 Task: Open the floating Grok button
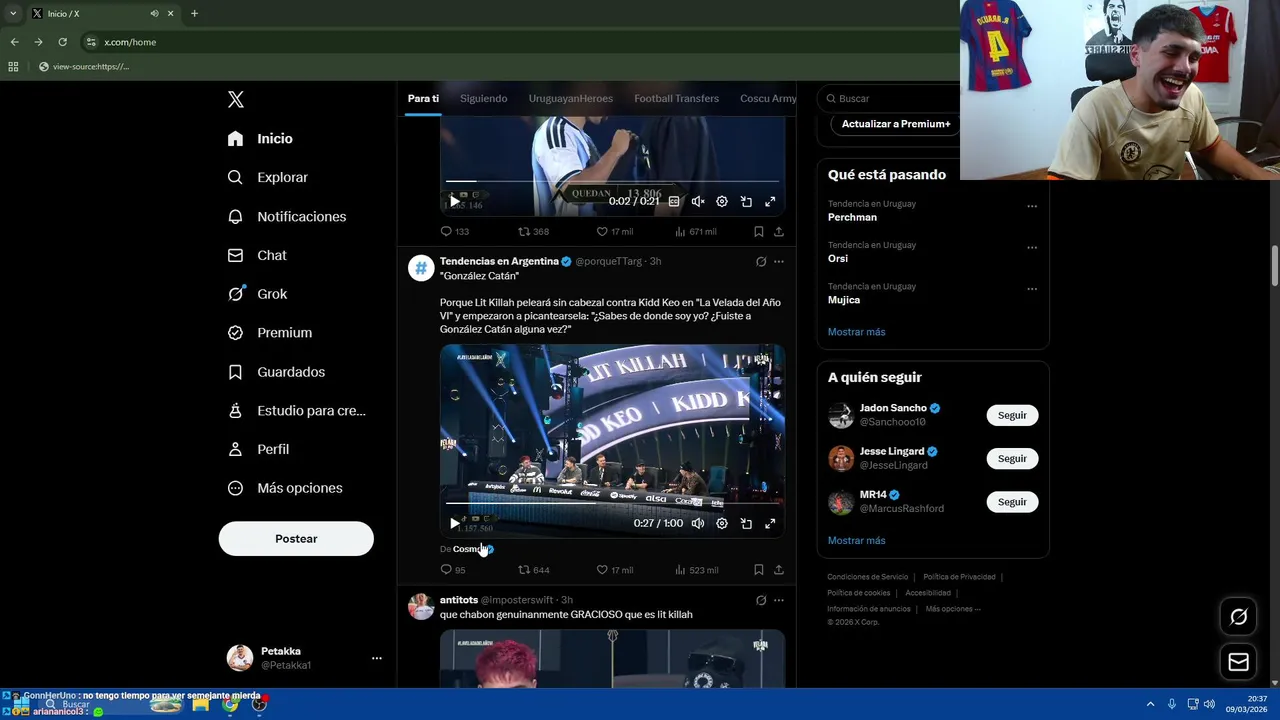1238,617
